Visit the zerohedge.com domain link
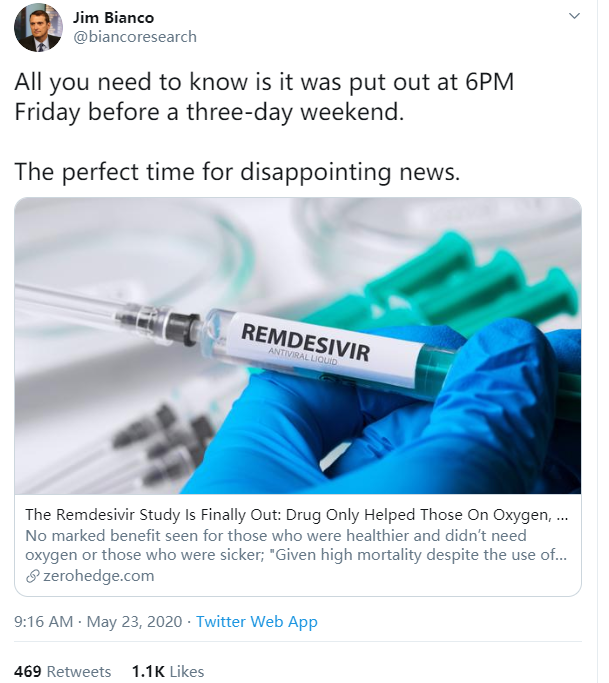 click(x=98, y=576)
